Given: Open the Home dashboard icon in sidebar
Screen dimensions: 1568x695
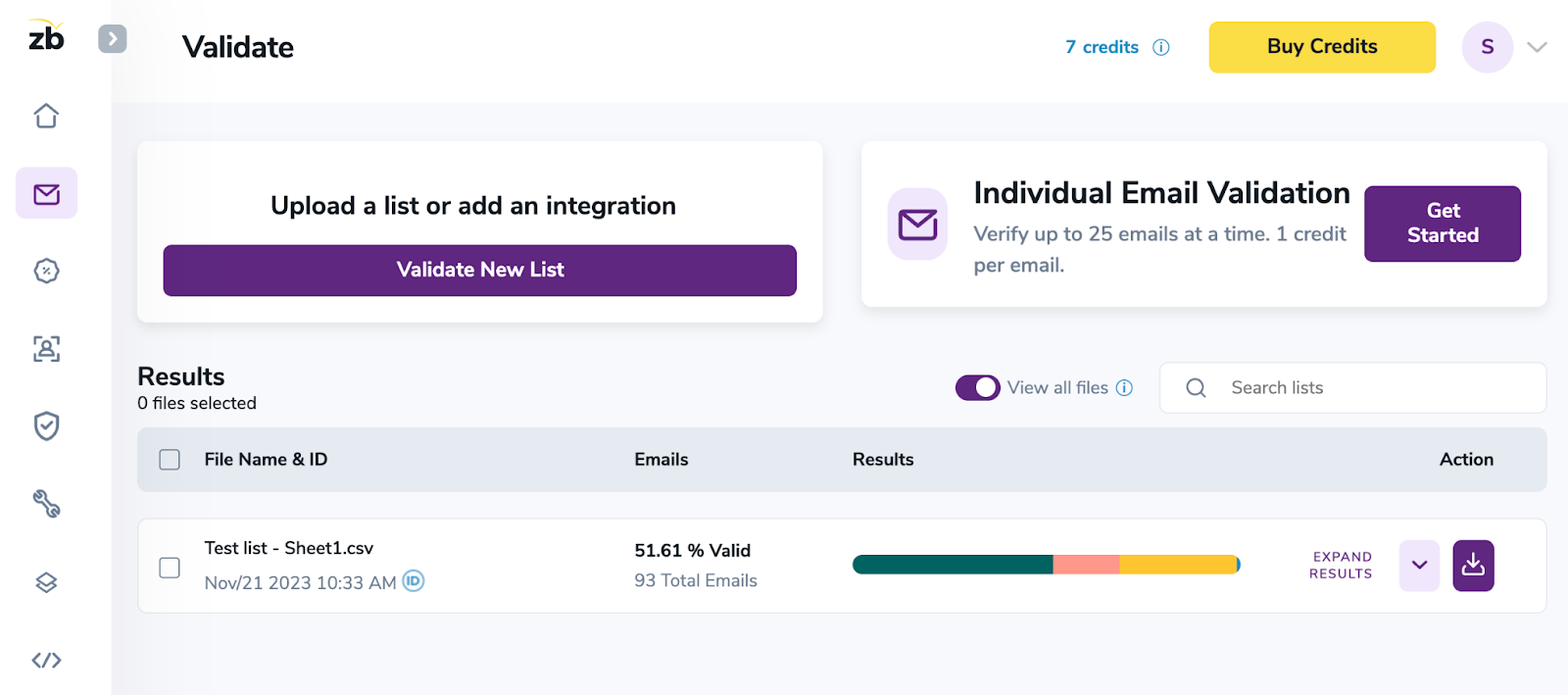Looking at the screenshot, I should pos(46,116).
